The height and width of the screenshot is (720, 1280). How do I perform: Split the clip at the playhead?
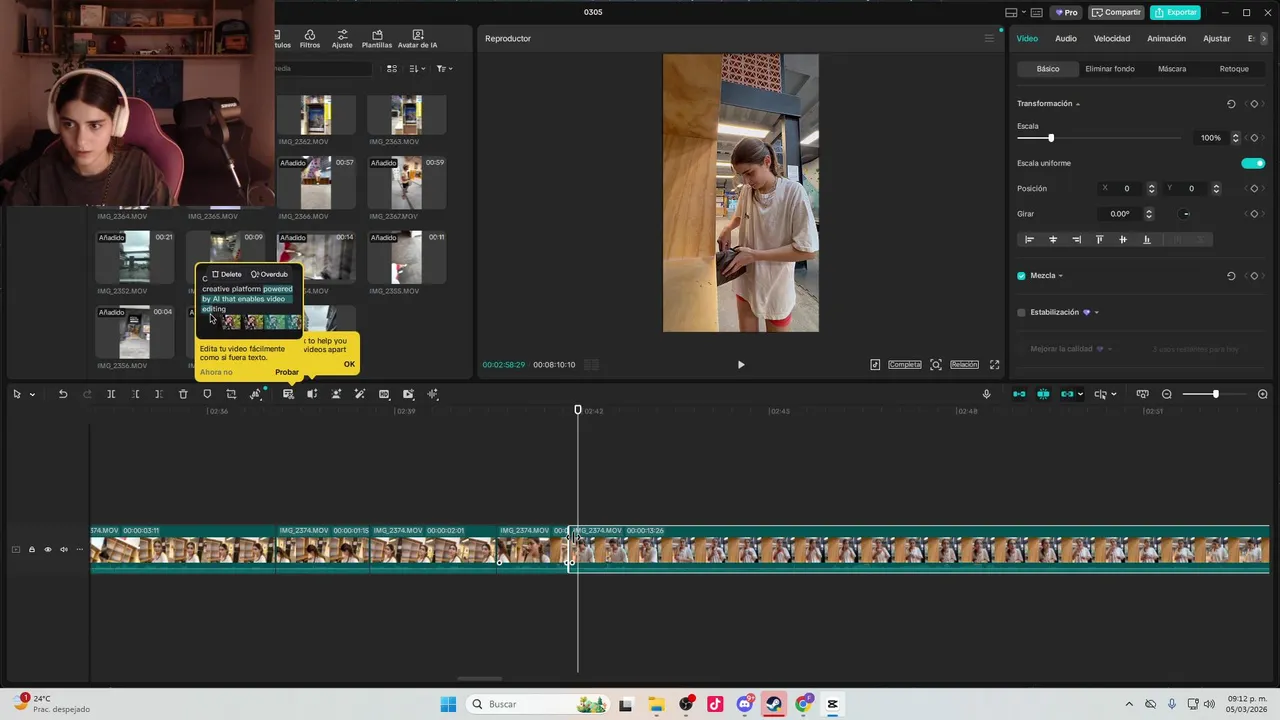111,394
